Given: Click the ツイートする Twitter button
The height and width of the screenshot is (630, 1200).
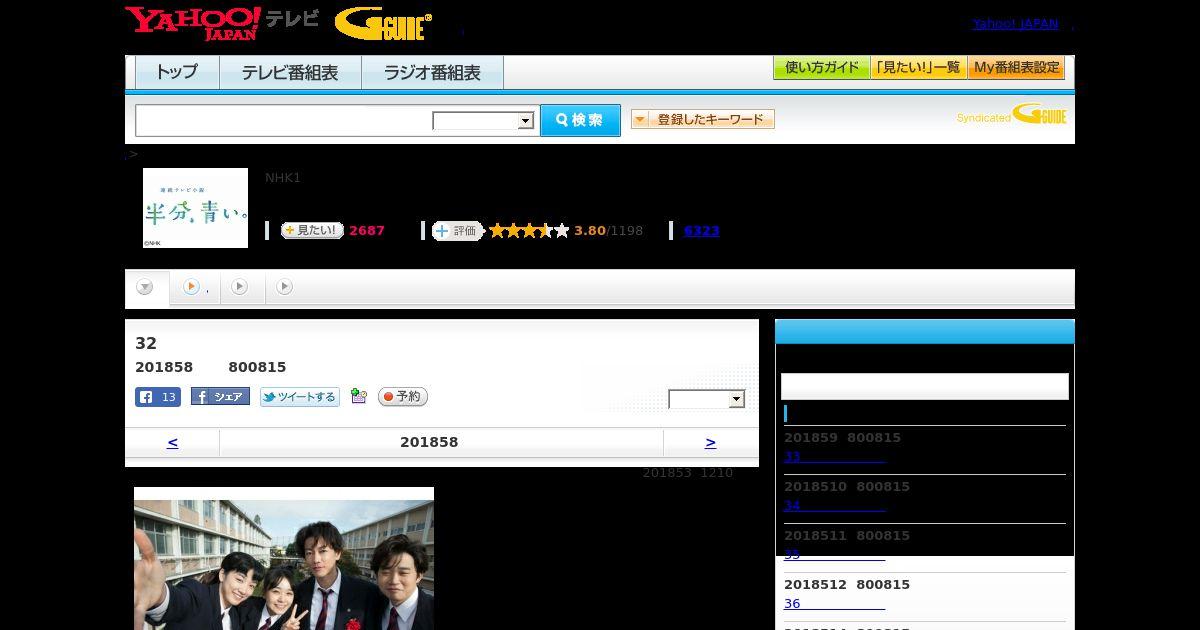Looking at the screenshot, I should (x=300, y=397).
